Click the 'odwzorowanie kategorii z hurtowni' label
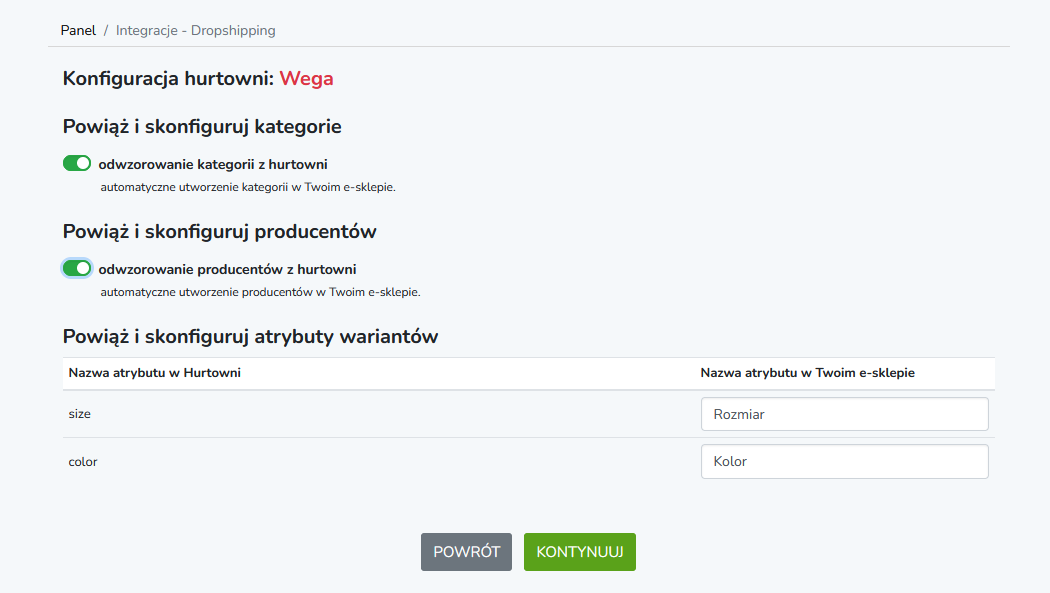1050x593 pixels. pos(213,165)
